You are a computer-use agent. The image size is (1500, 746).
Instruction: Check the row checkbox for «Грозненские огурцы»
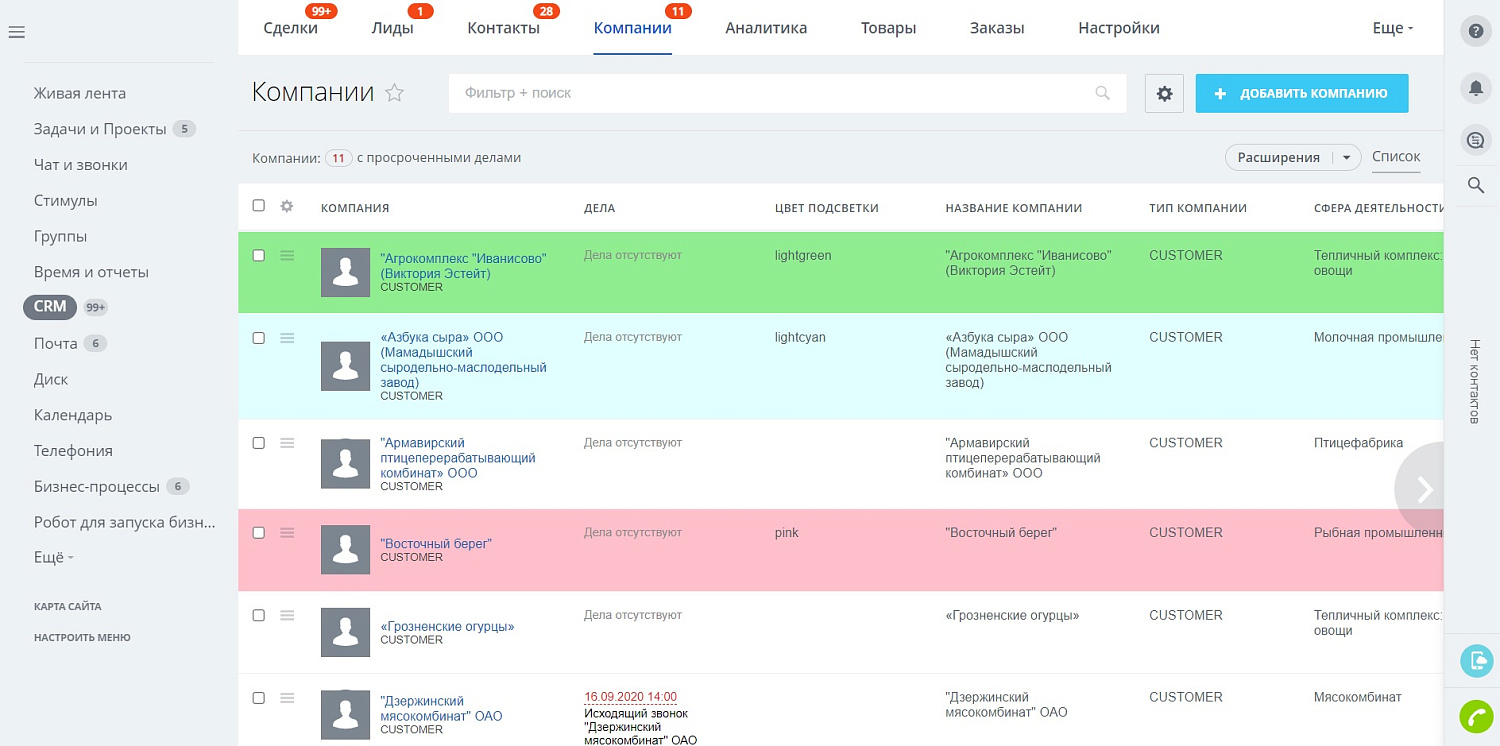(258, 617)
